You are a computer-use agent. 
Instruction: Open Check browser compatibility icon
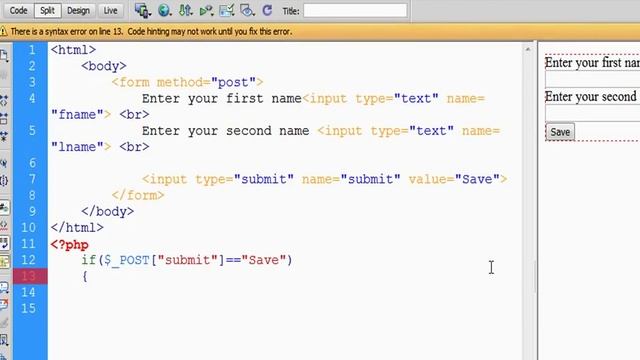[x=227, y=11]
